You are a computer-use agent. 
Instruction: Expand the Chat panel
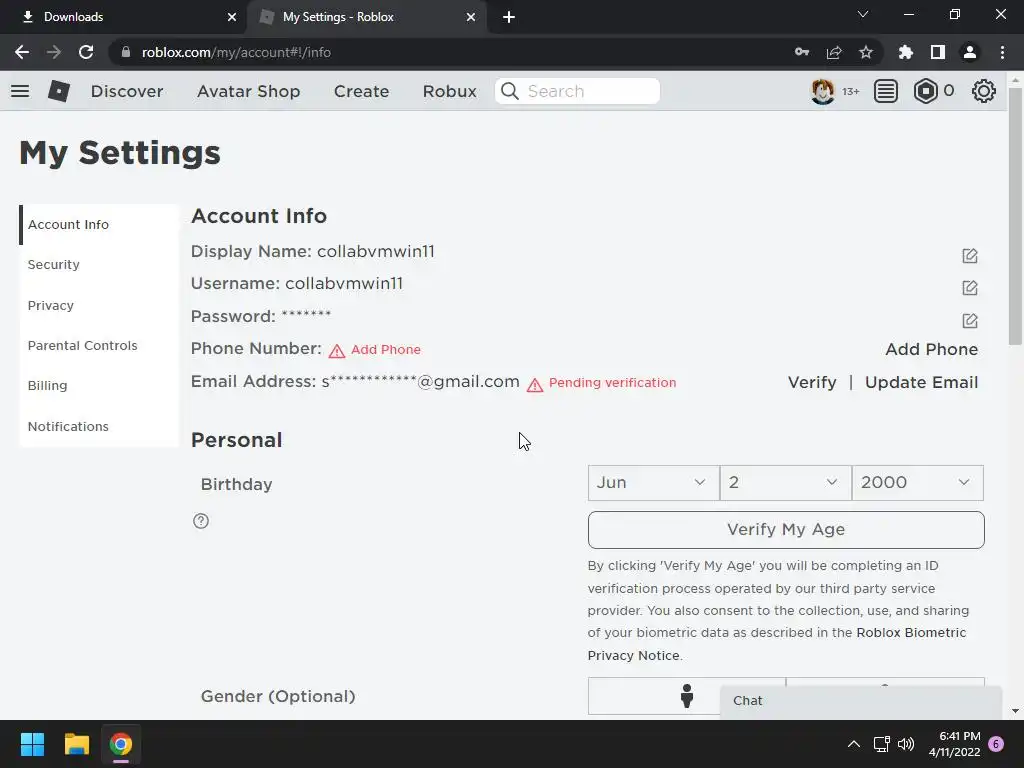(861, 701)
